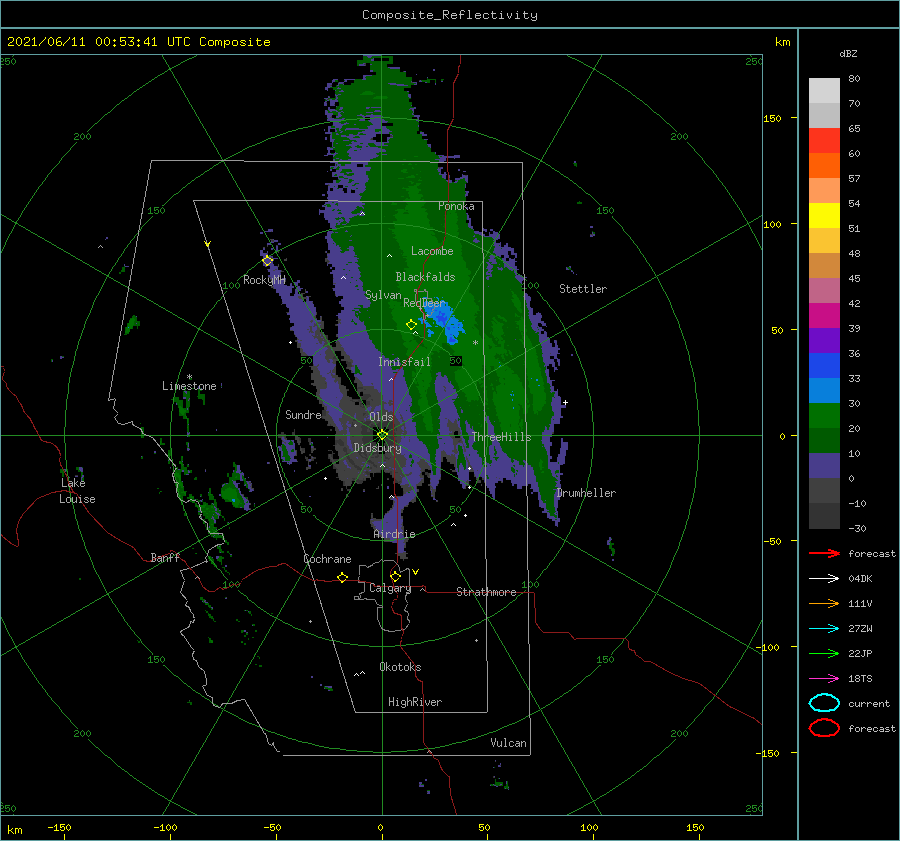Select the Stettler label on map
The width and height of the screenshot is (900, 841).
coord(583,289)
